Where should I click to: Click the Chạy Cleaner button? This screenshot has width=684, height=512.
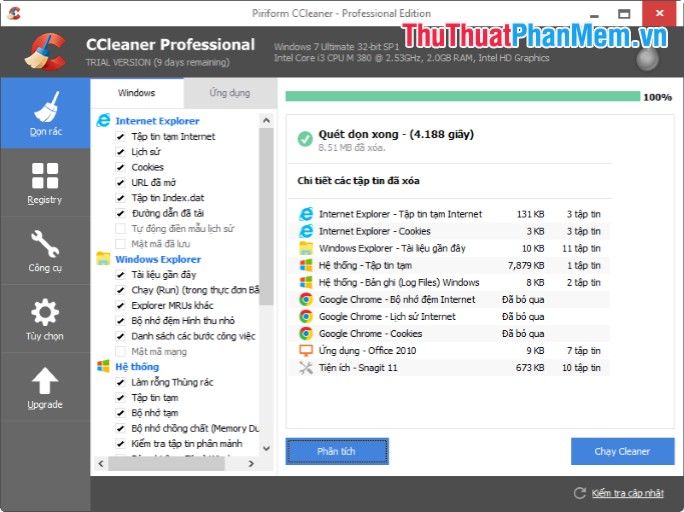click(622, 451)
